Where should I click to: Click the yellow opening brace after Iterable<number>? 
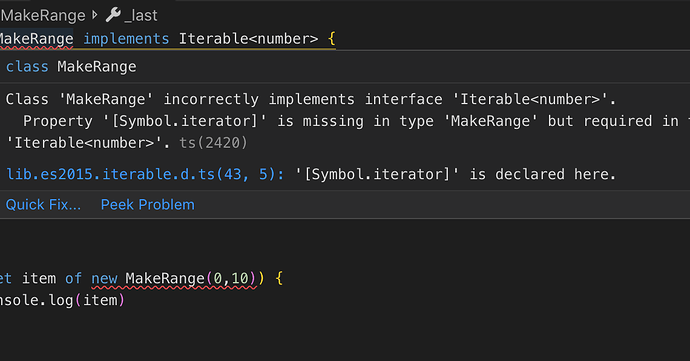332,39
